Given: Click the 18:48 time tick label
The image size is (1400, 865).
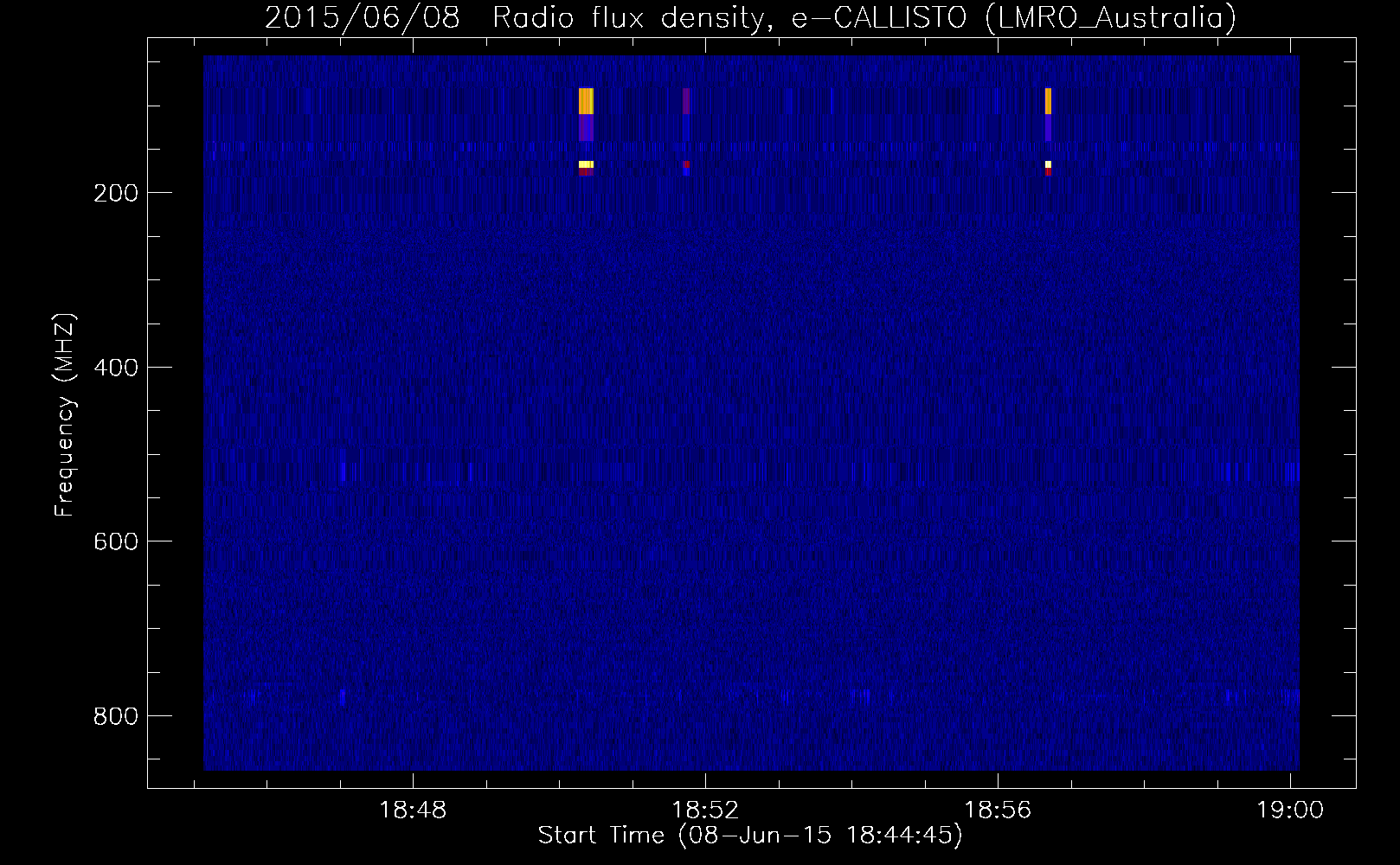Looking at the screenshot, I should click(x=413, y=811).
